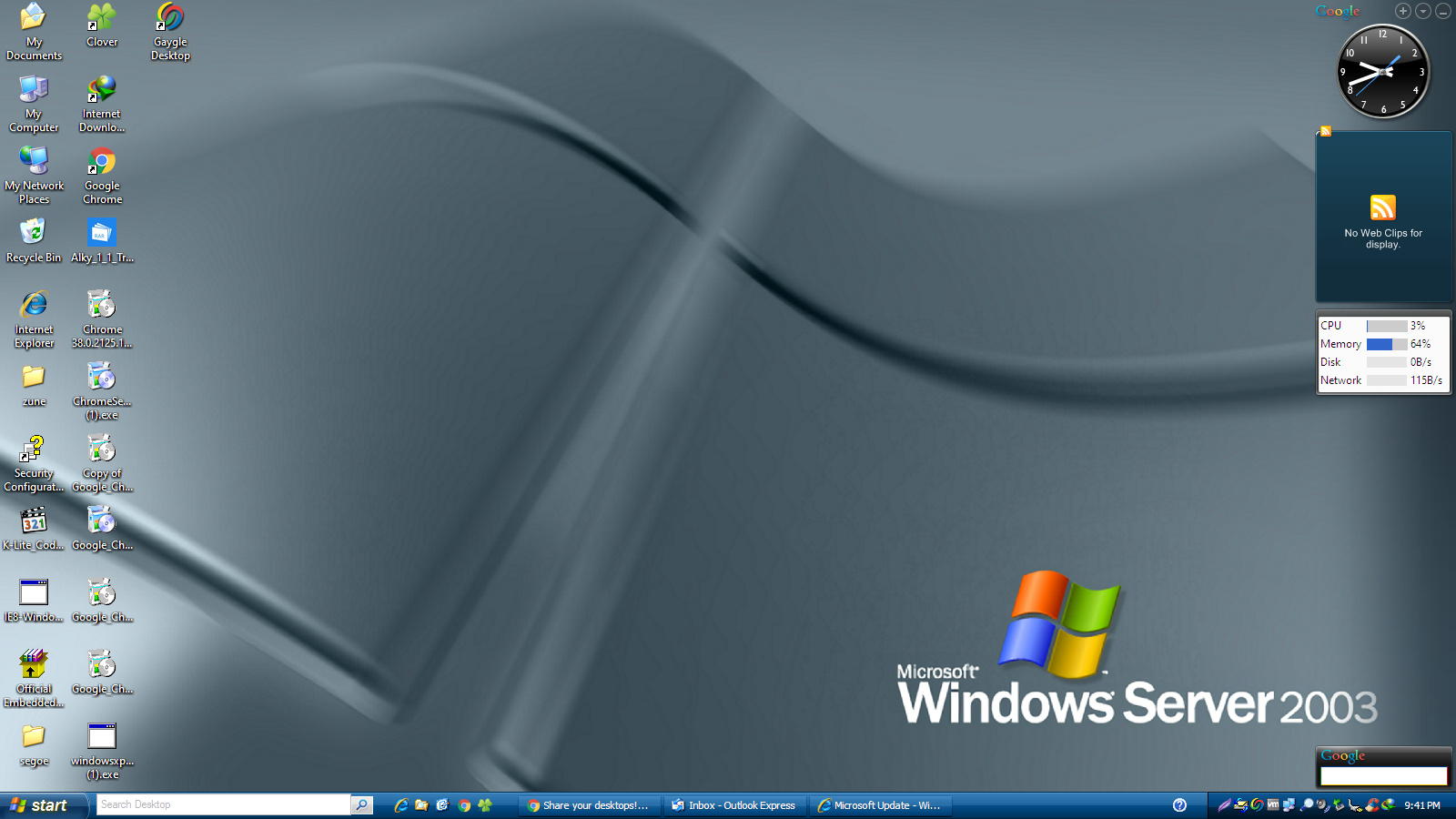Screen dimensions: 1456x819
Task: Click the Memory usage bar
Action: (x=1387, y=344)
